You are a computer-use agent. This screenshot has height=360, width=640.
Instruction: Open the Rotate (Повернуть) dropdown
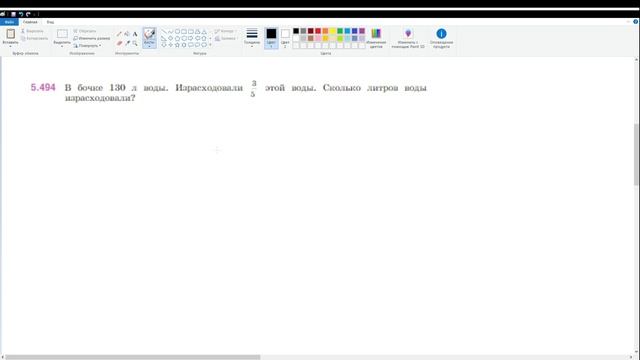(87, 45)
